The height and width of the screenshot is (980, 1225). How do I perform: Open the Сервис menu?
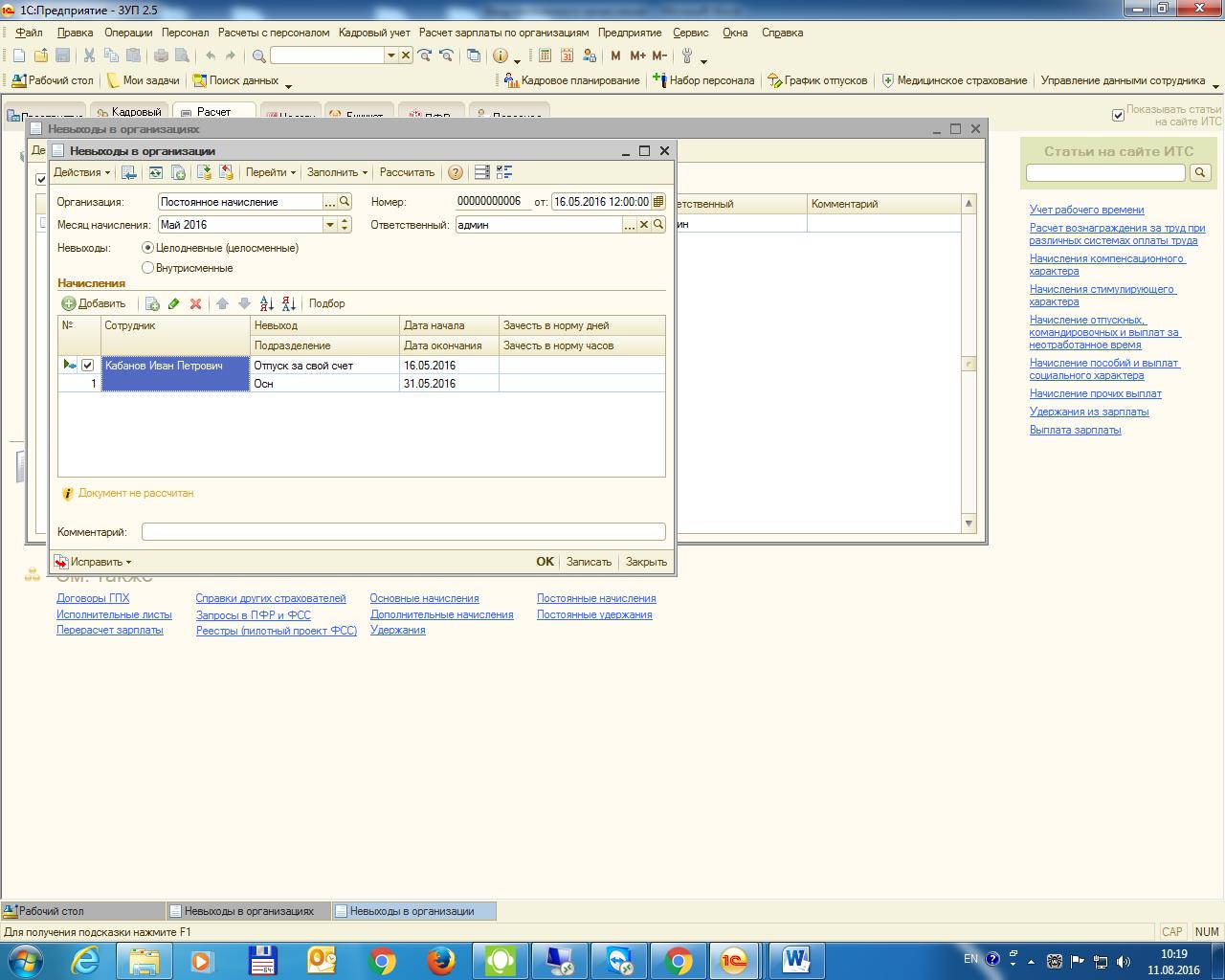[691, 33]
